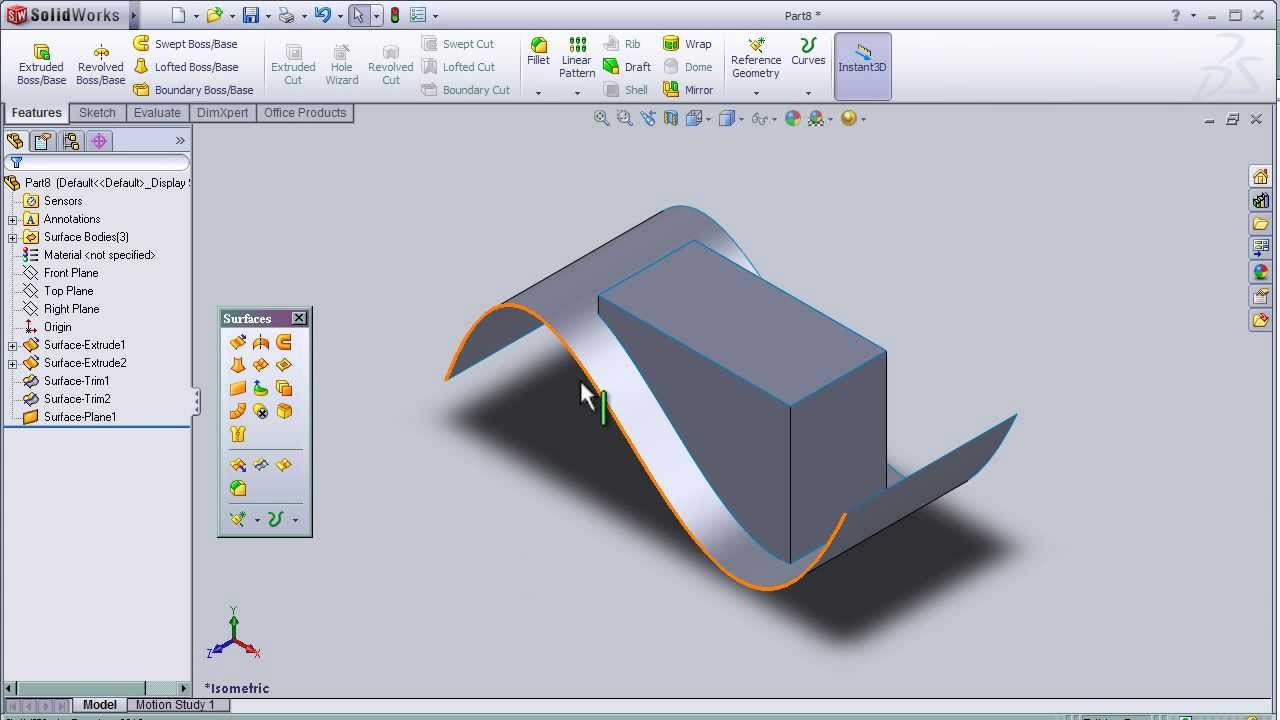Select the Offset Surface tool in Surfaces toolbar

(x=284, y=388)
